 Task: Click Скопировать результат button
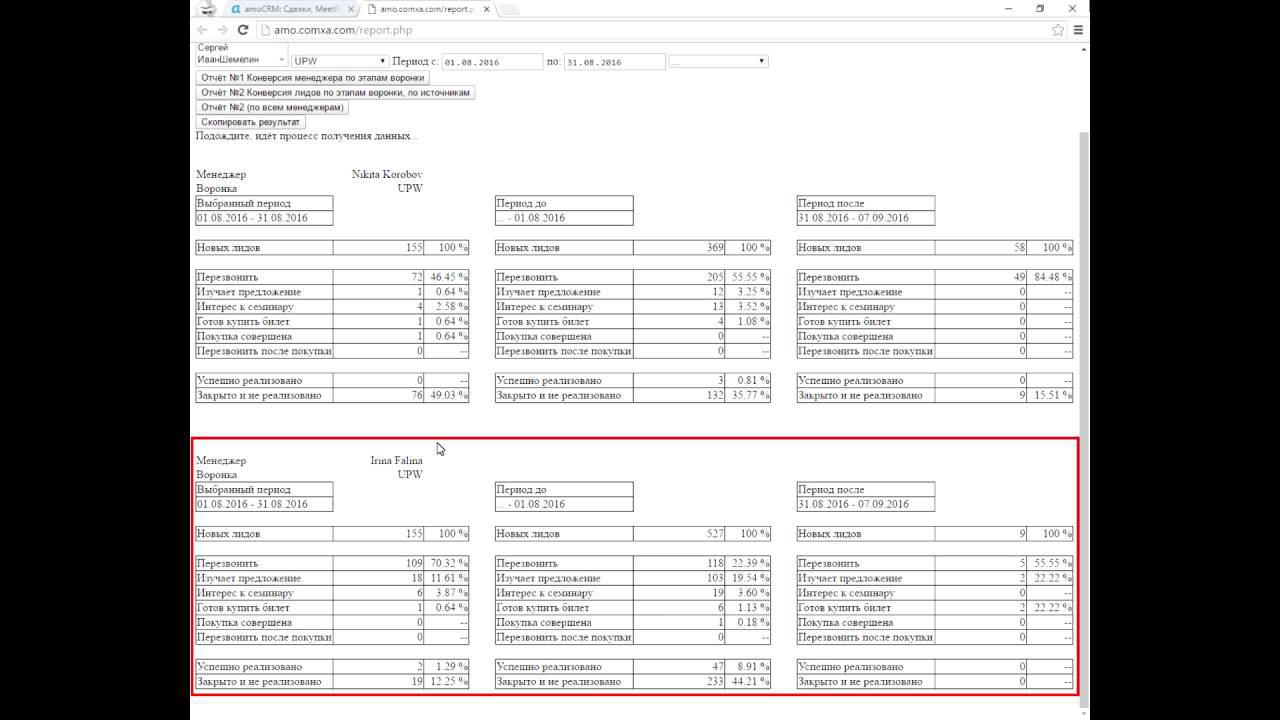coord(250,122)
